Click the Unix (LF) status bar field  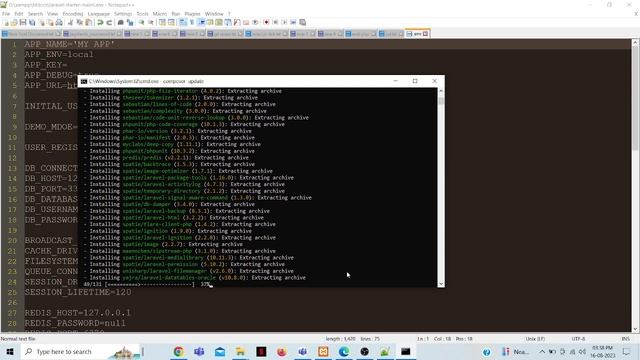pos(535,339)
